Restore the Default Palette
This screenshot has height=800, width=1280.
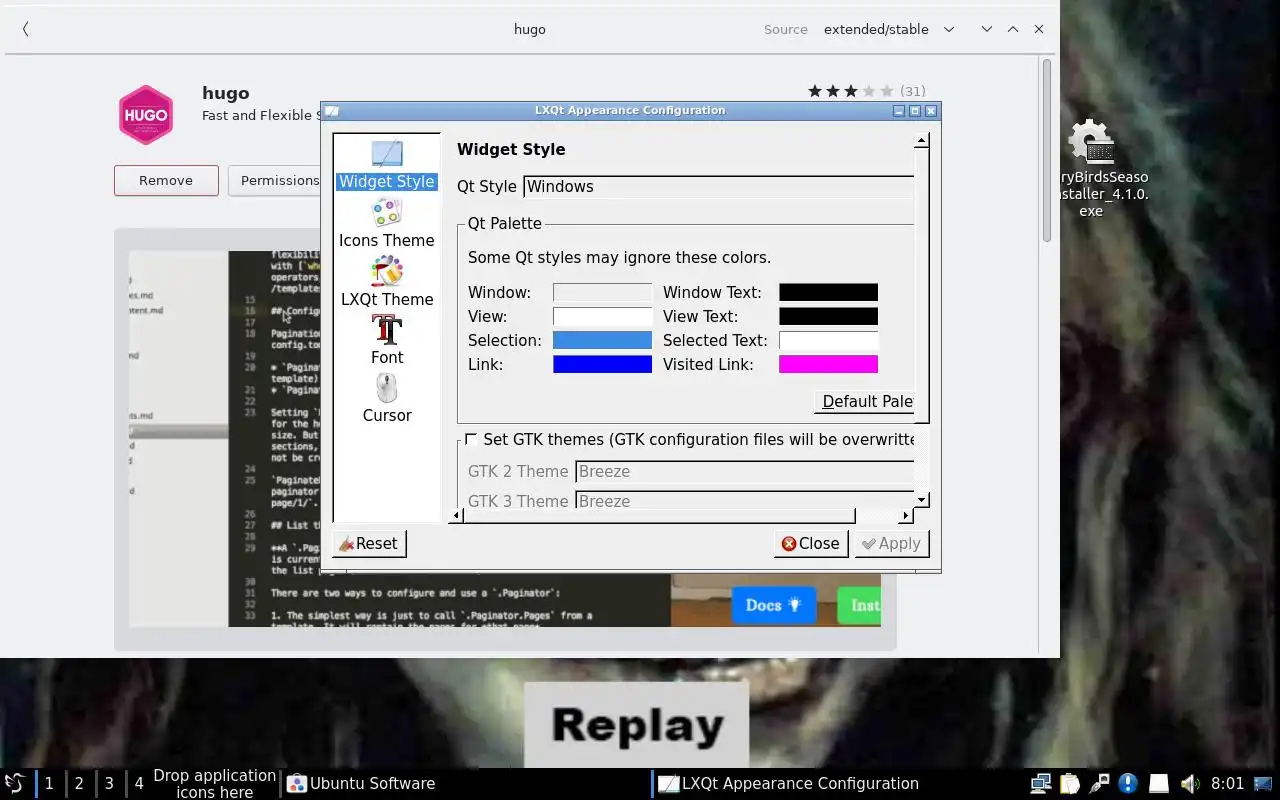point(866,402)
